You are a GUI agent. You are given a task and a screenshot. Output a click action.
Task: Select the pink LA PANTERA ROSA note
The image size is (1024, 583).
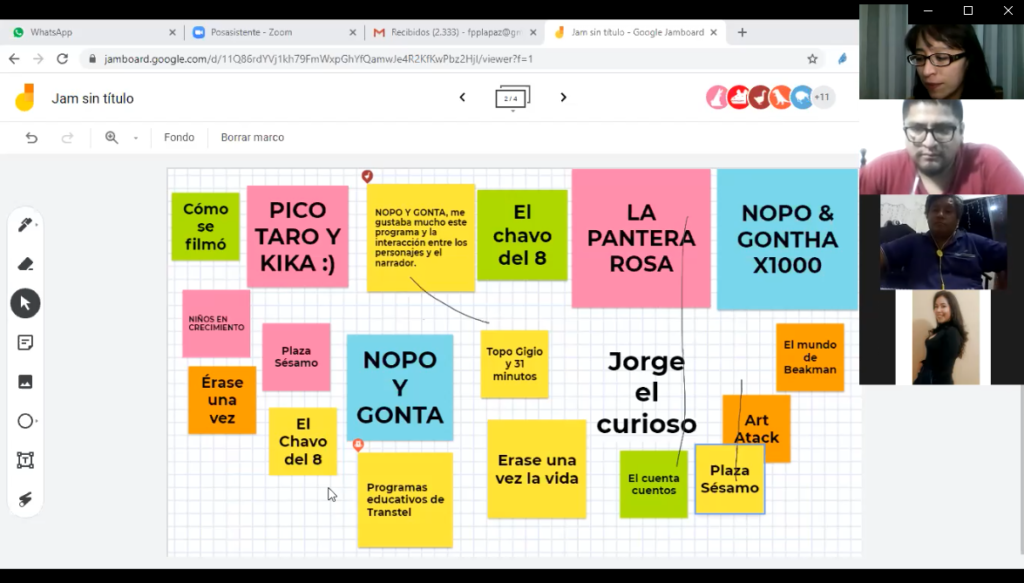(x=640, y=238)
